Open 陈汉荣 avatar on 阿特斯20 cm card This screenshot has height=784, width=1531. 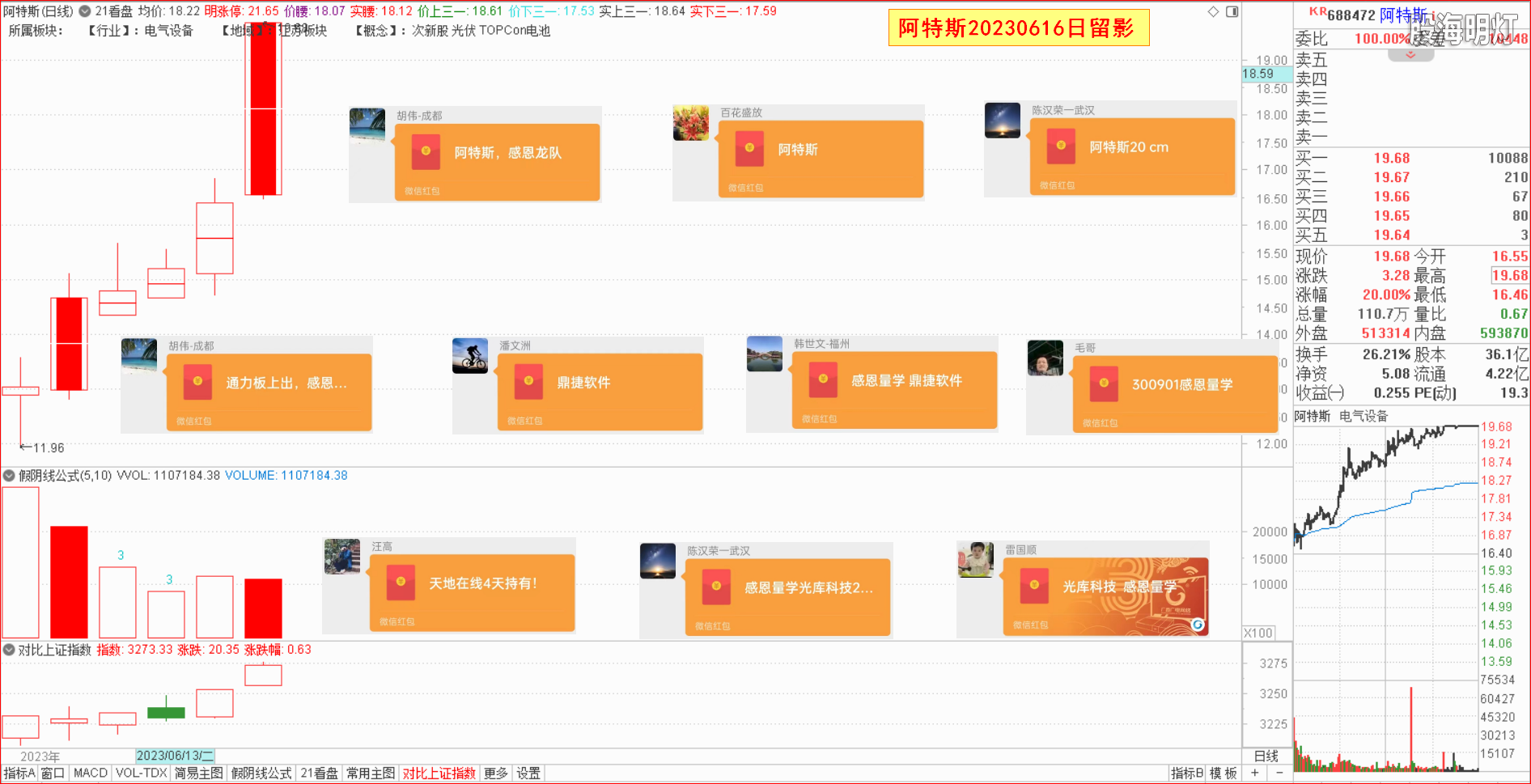coord(1003,121)
